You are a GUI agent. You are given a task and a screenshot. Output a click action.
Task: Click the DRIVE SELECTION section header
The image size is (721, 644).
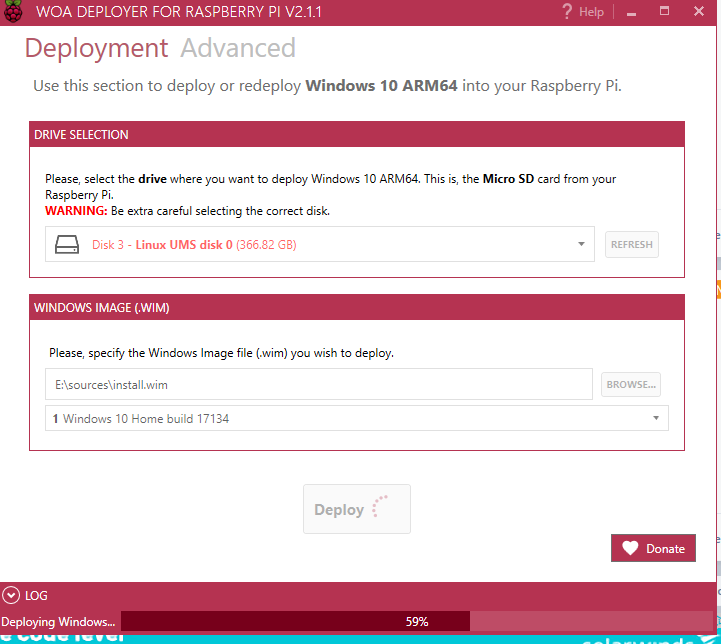pyautogui.click(x=357, y=135)
